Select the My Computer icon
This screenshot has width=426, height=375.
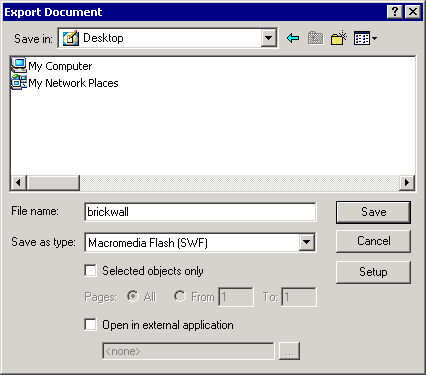coord(19,66)
